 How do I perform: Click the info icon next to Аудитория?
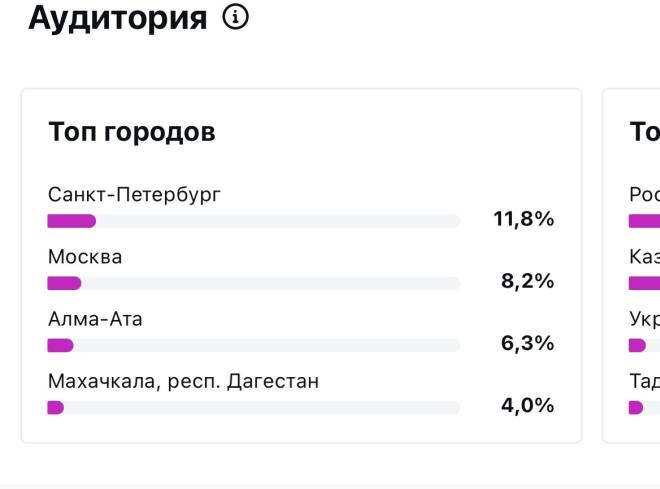235,17
